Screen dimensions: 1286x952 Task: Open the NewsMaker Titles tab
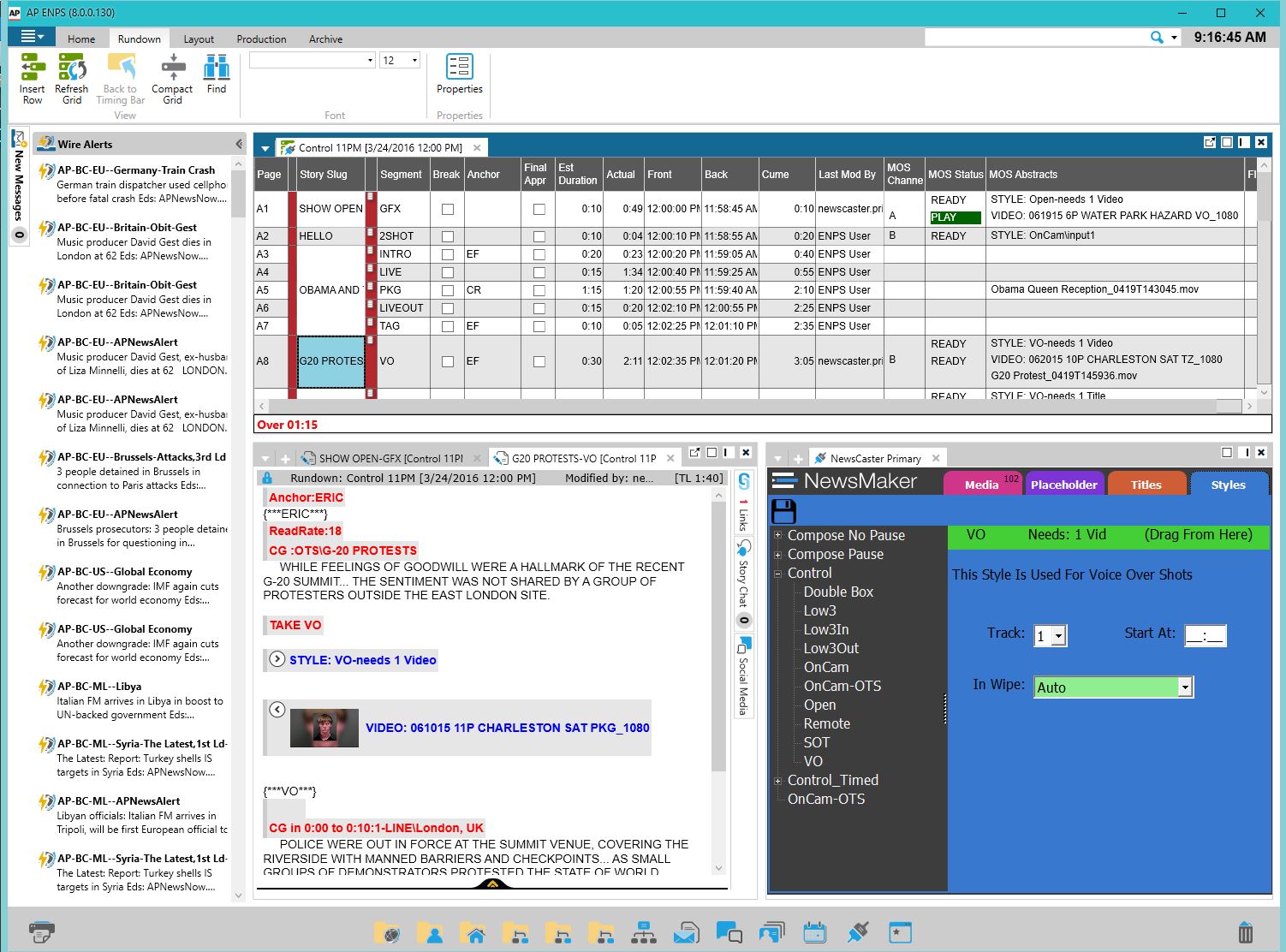(1146, 485)
